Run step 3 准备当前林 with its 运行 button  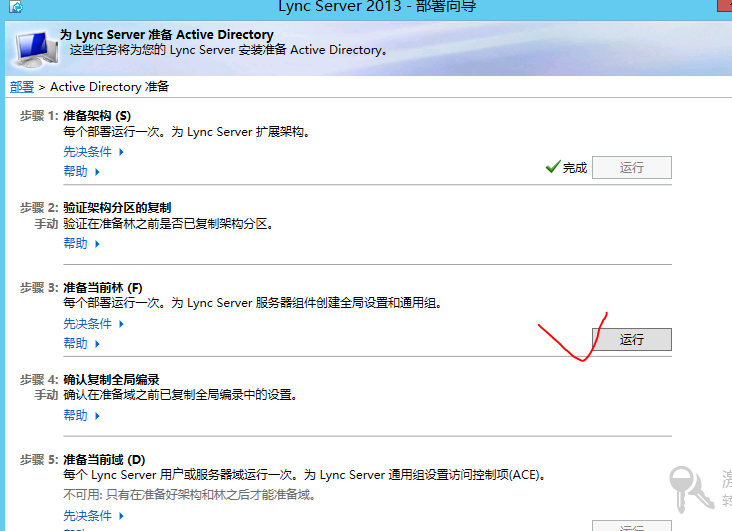click(x=632, y=340)
